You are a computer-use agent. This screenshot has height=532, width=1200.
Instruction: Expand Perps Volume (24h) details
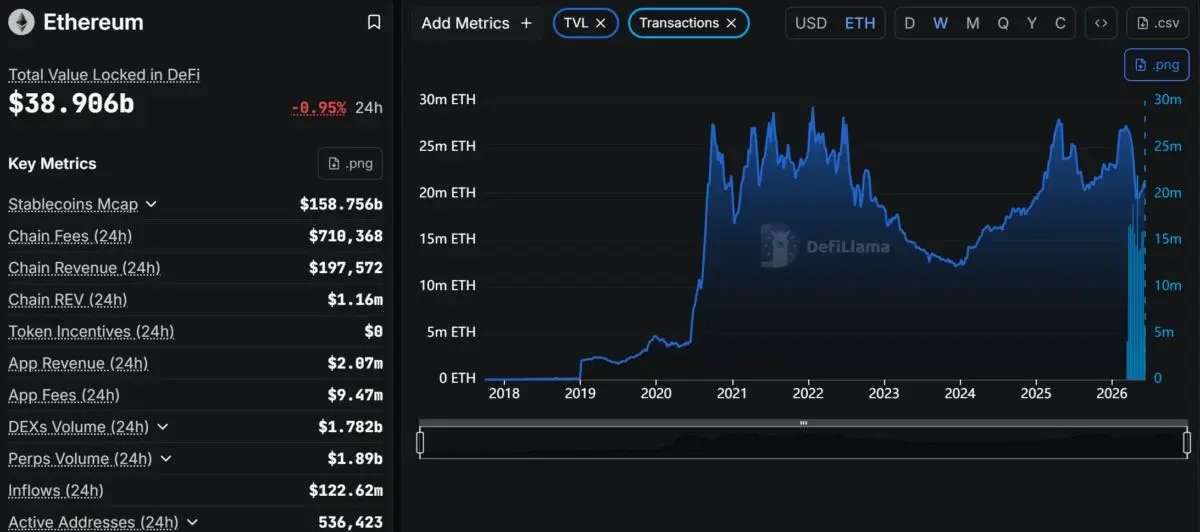167,459
